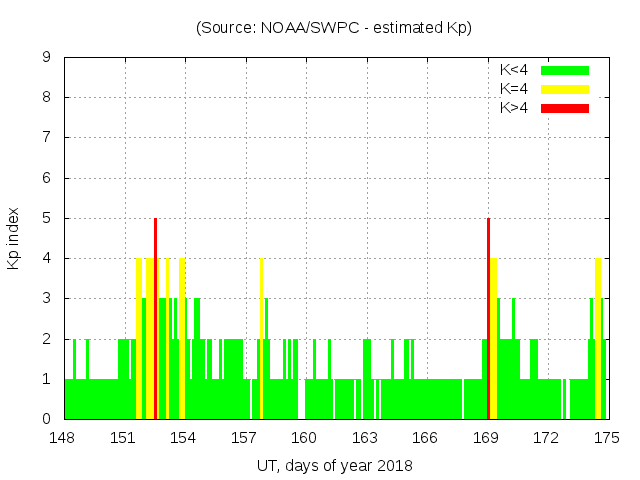Click the x-axis tick label 160
The height and width of the screenshot is (480, 640).
pyautogui.click(x=304, y=438)
